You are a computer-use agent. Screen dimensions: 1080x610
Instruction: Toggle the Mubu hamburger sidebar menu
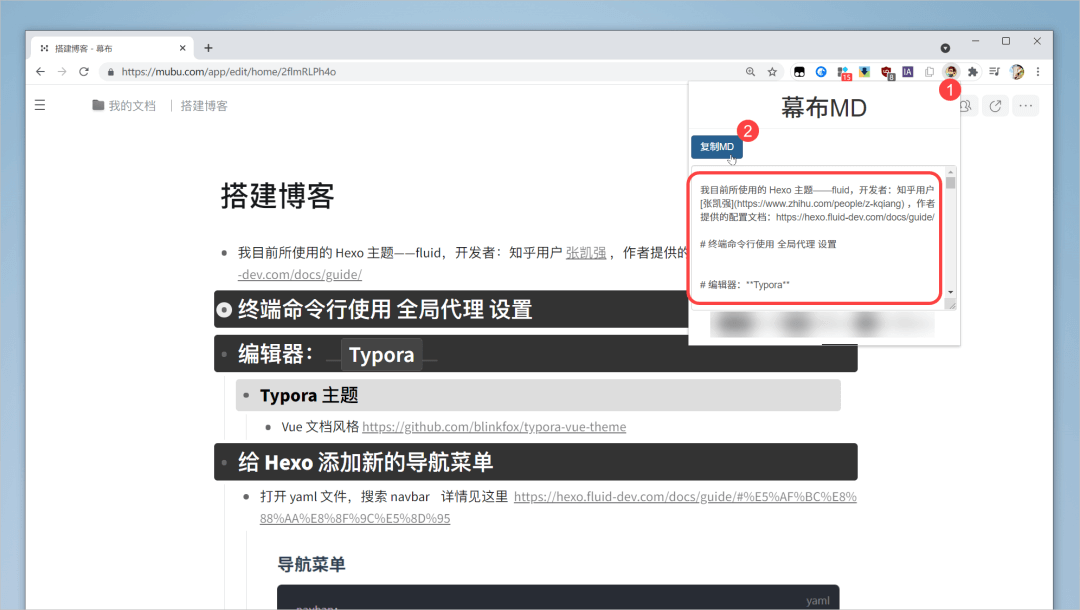pyautogui.click(x=40, y=105)
